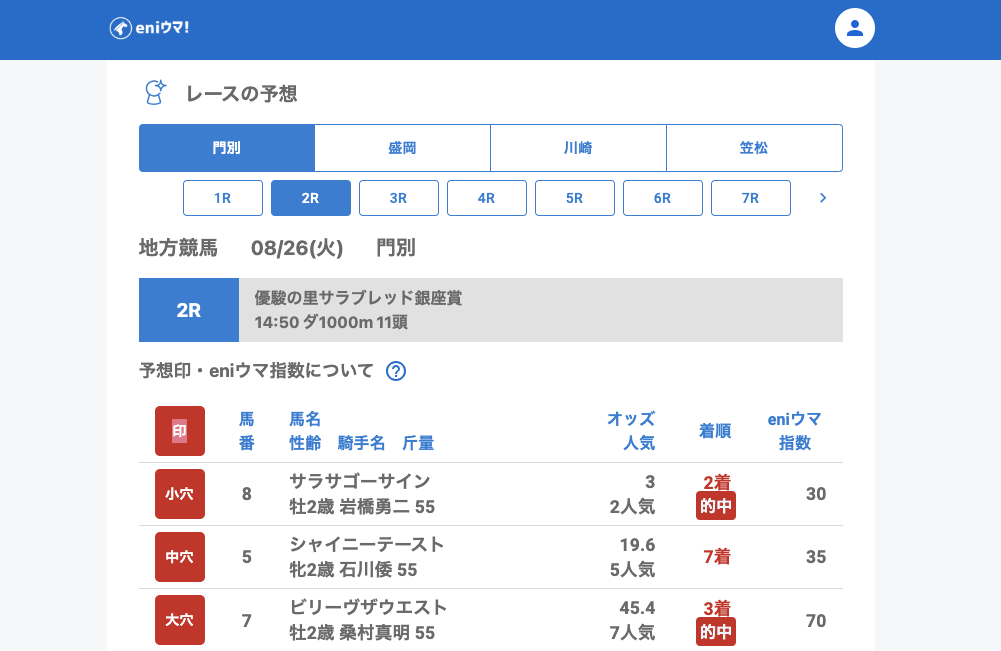Choose the 7R race button

[751, 198]
